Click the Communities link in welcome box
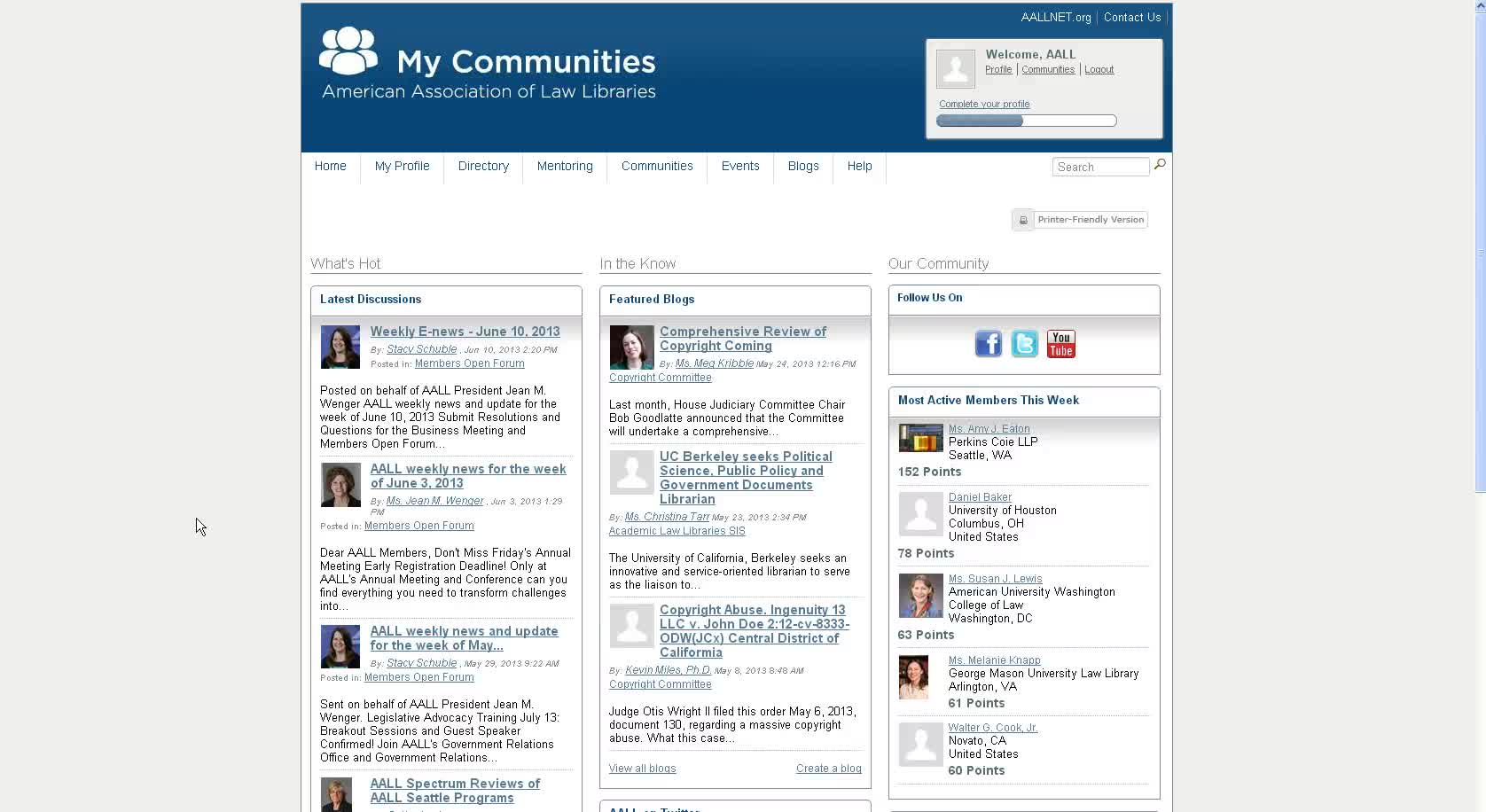The image size is (1486, 812). (x=1048, y=69)
